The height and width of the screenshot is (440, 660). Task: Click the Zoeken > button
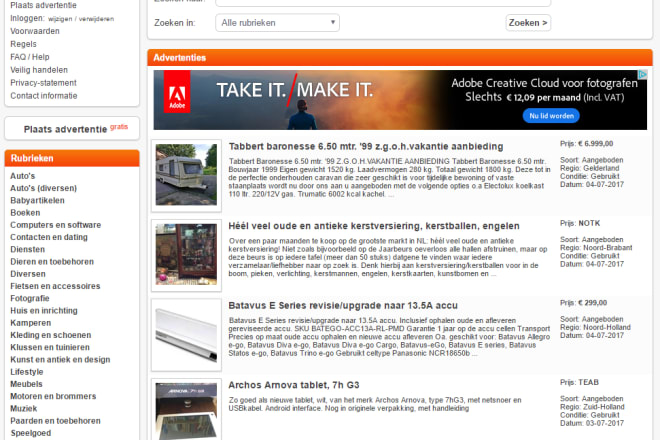[x=528, y=23]
